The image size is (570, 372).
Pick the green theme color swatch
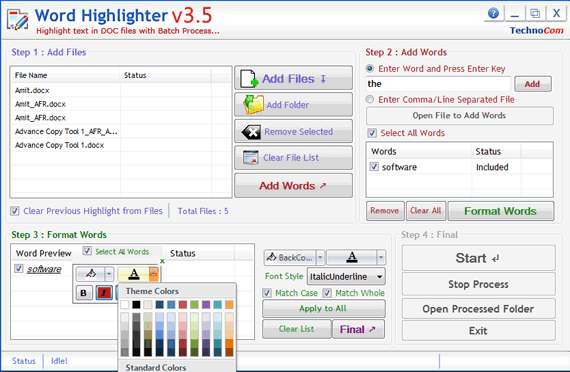[x=194, y=304]
